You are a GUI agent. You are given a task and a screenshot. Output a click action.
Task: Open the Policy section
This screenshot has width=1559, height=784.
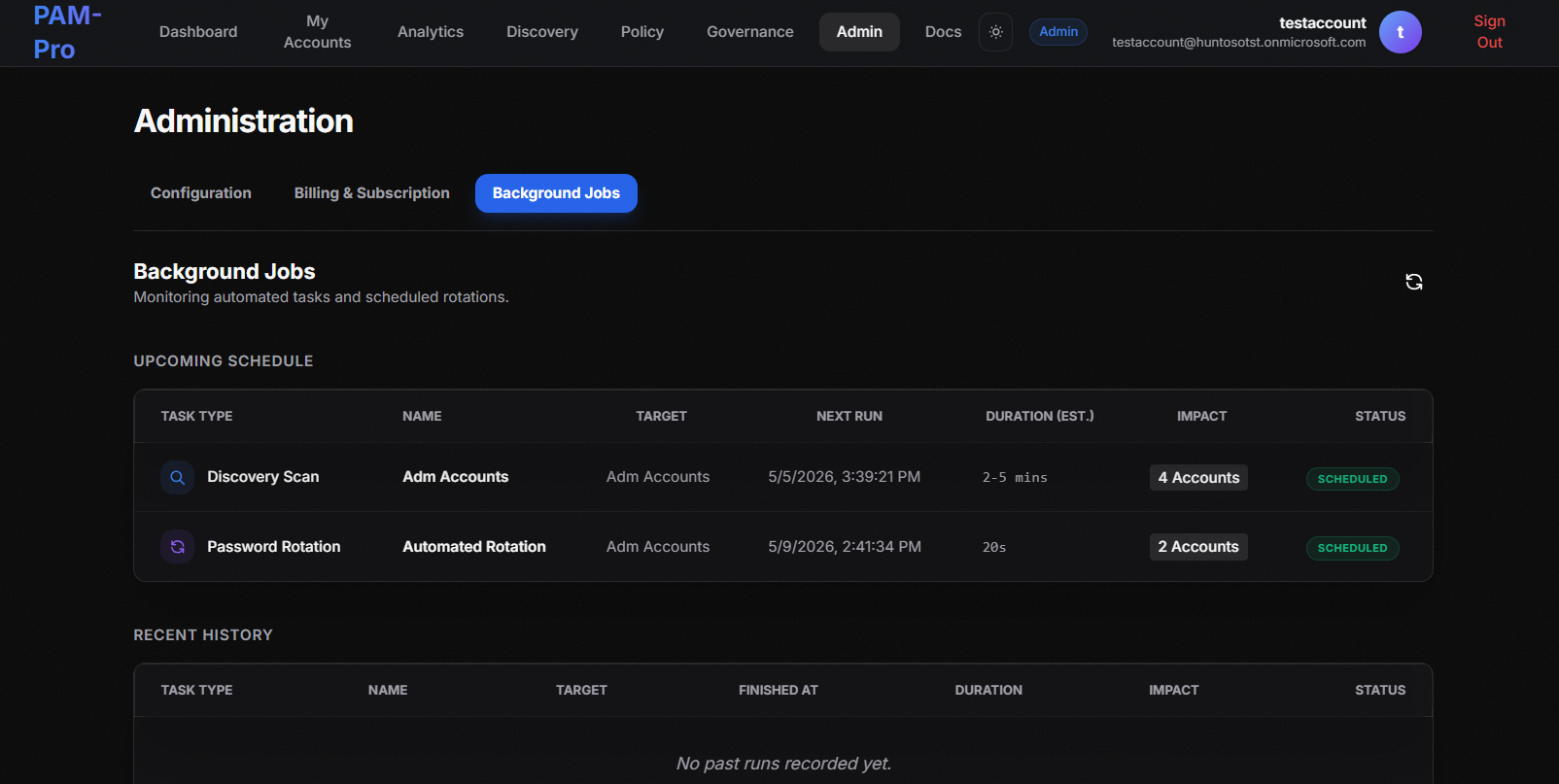tap(642, 32)
